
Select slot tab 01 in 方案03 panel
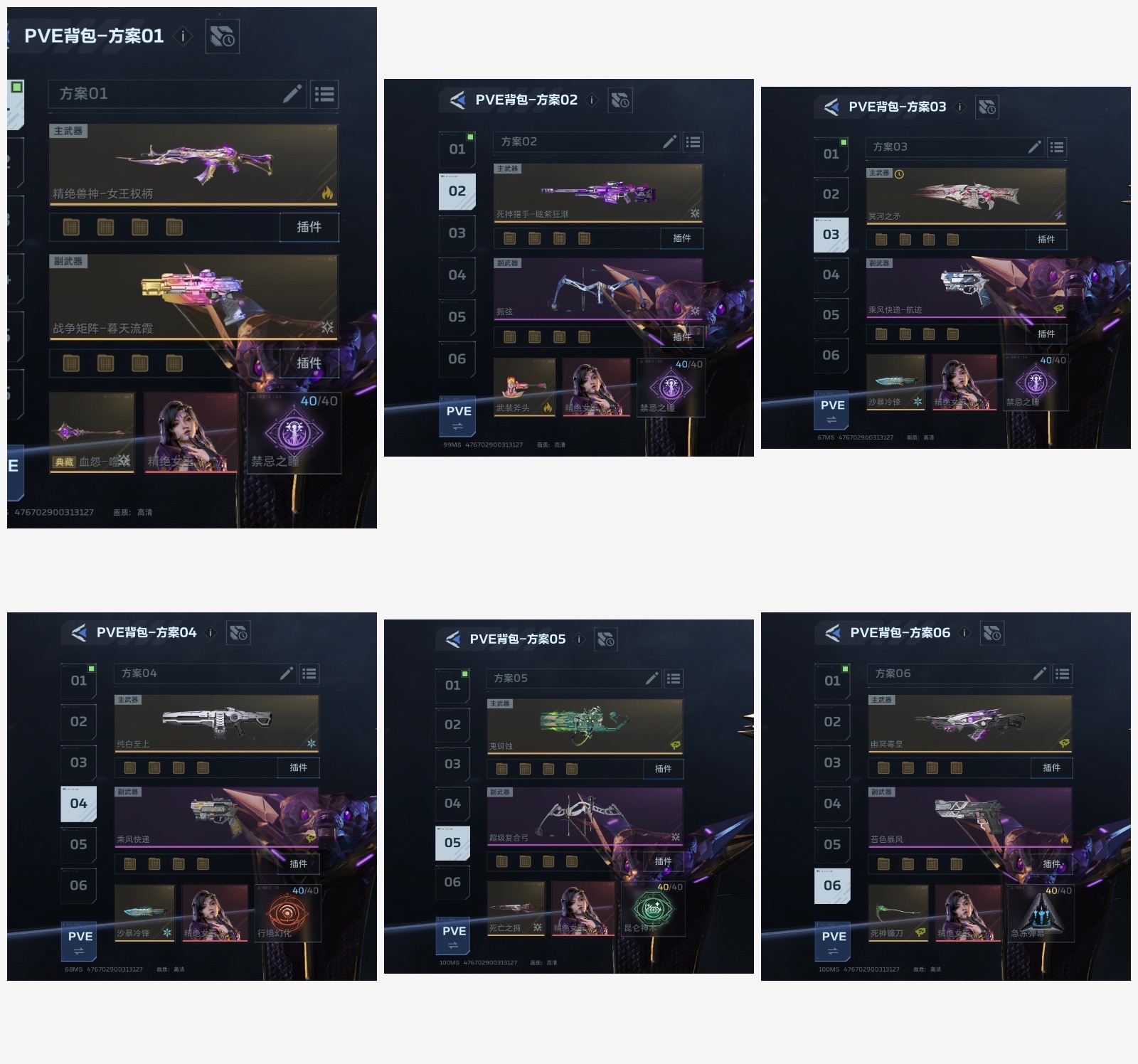point(831,154)
